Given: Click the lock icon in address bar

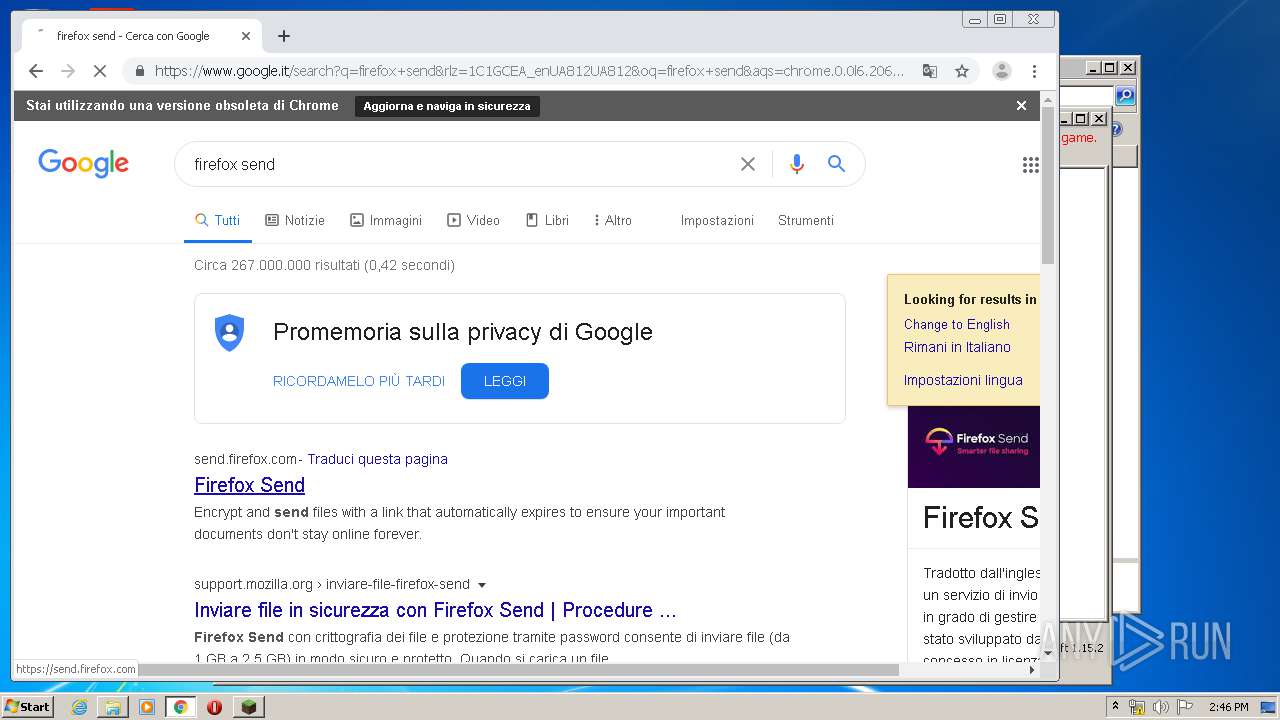Looking at the screenshot, I should (x=139, y=71).
